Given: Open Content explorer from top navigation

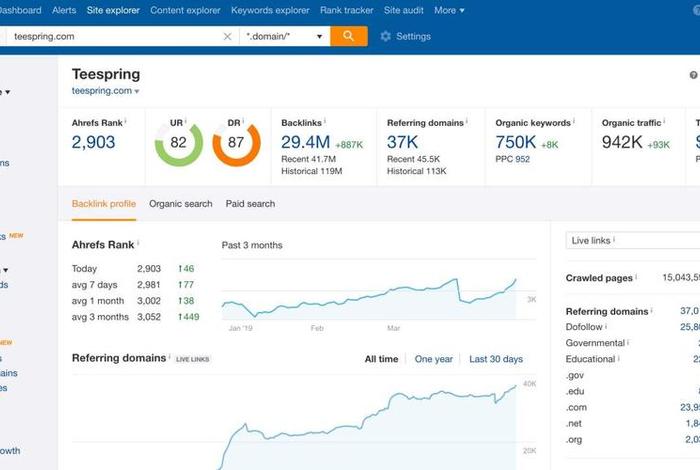Looking at the screenshot, I should pyautogui.click(x=185, y=10).
